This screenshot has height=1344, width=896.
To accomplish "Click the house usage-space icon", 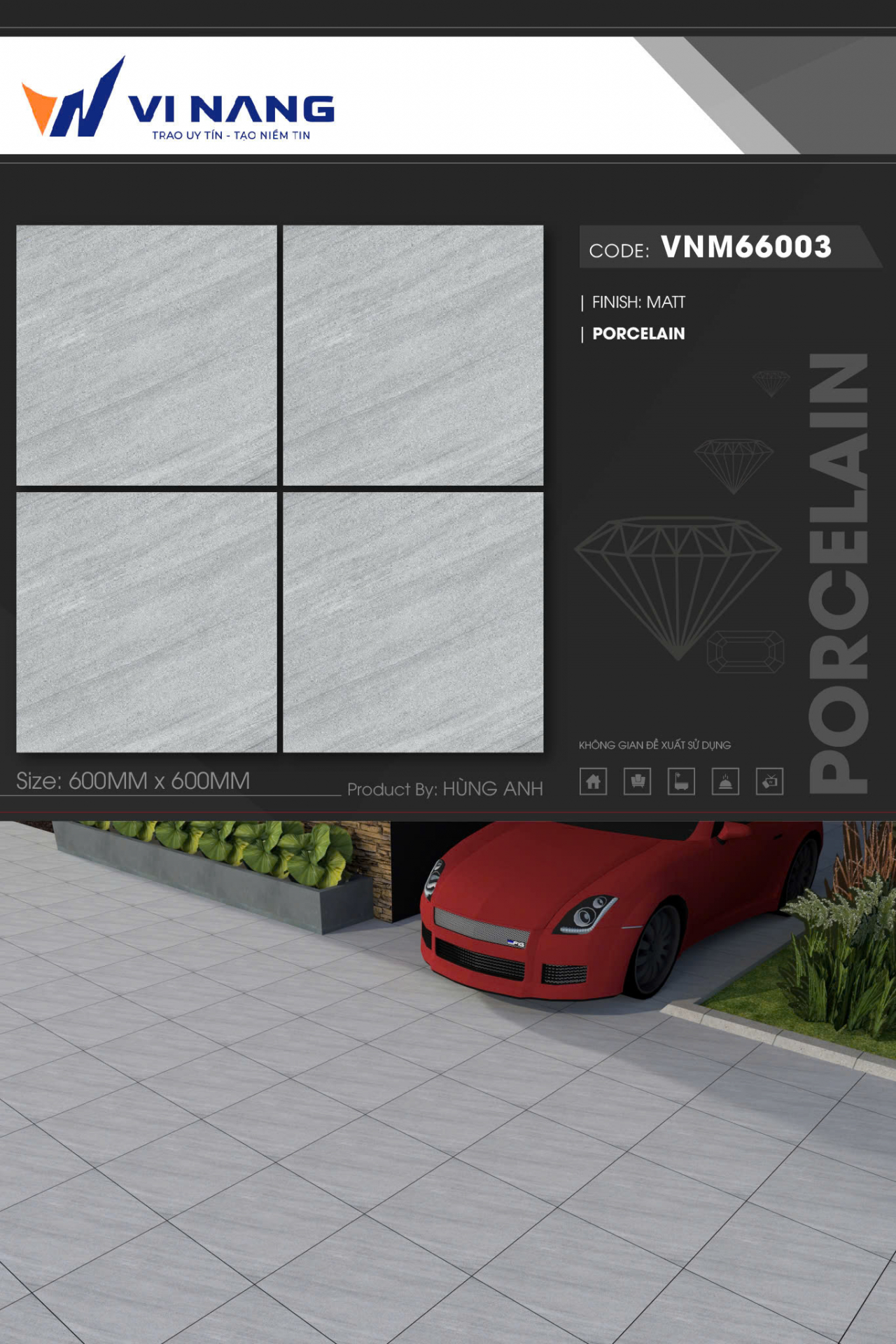I will (x=593, y=781).
